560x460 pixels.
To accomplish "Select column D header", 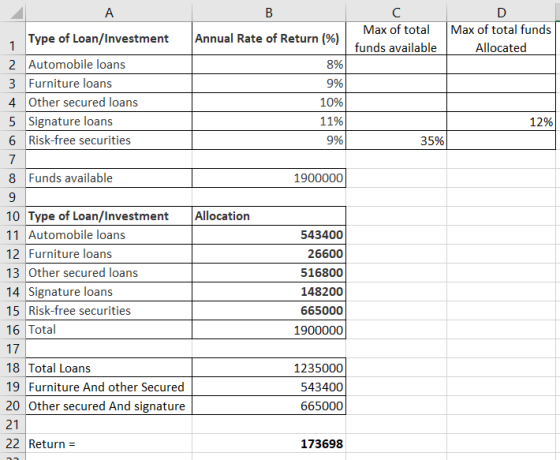I will click(x=501, y=13).
